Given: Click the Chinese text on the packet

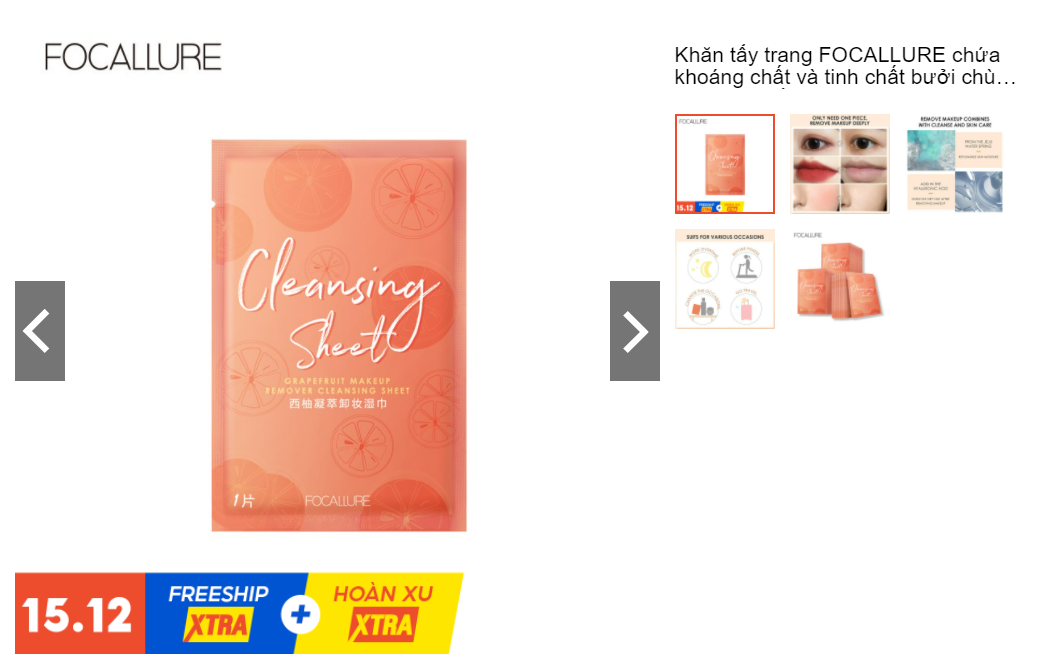Looking at the screenshot, I should coord(338,404).
